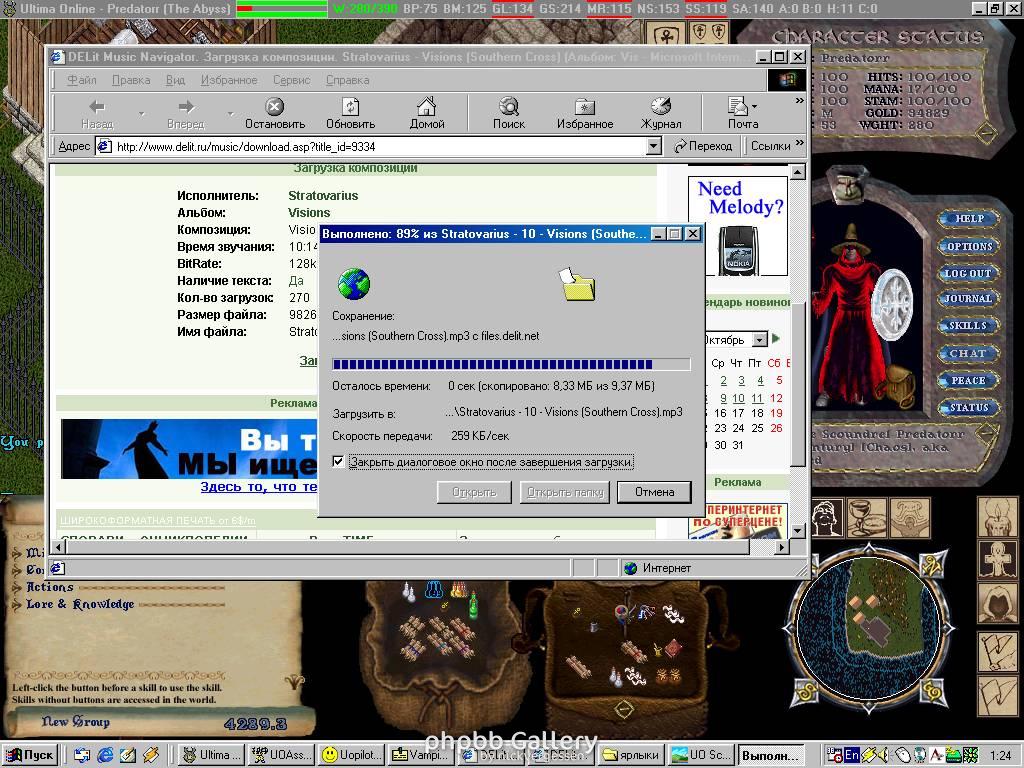Expand the address bar URL dropdown
The height and width of the screenshot is (768, 1024).
[x=653, y=146]
